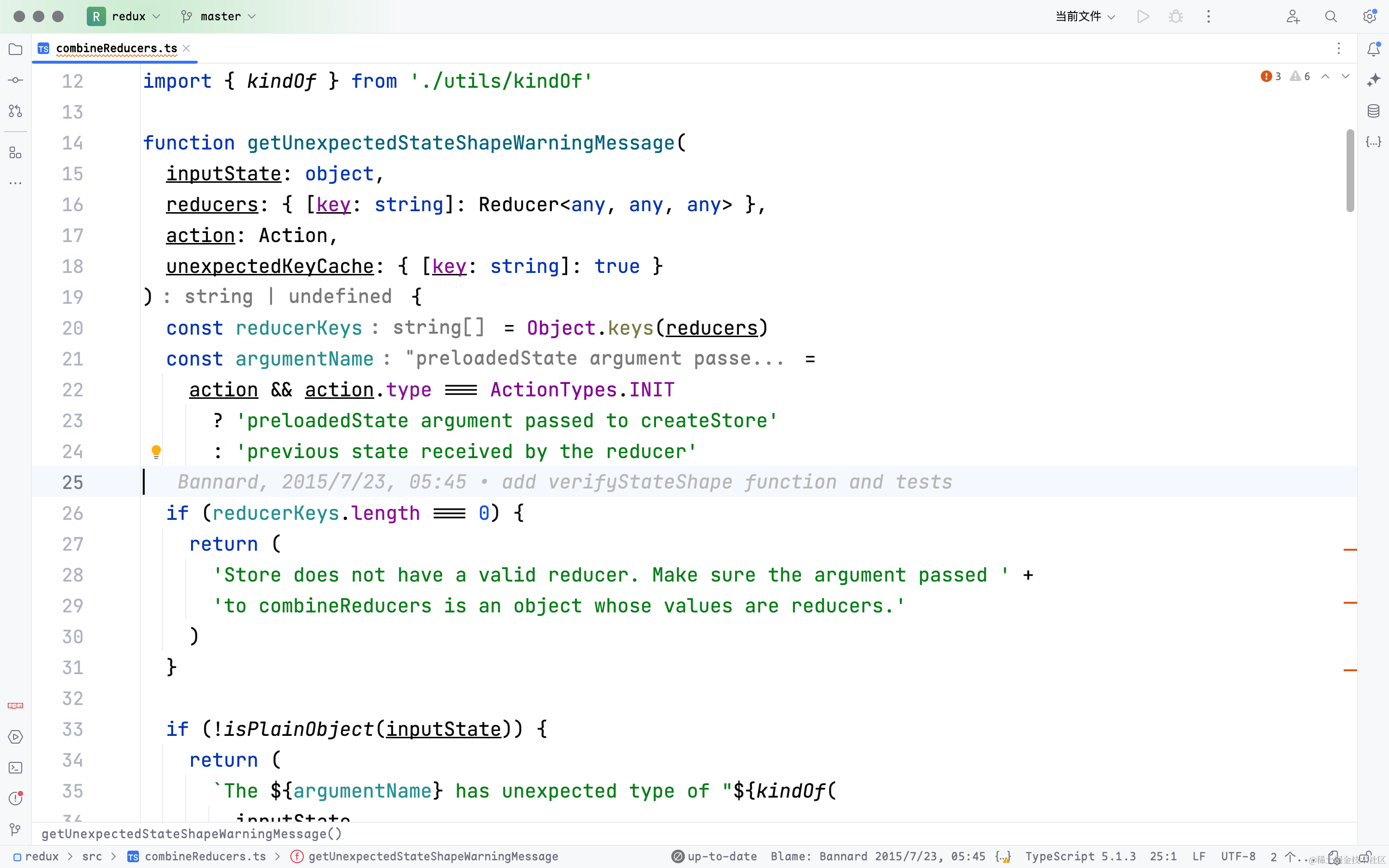Image resolution: width=1389 pixels, height=868 pixels.
Task: Open editor tab options menu
Action: click(1338, 48)
